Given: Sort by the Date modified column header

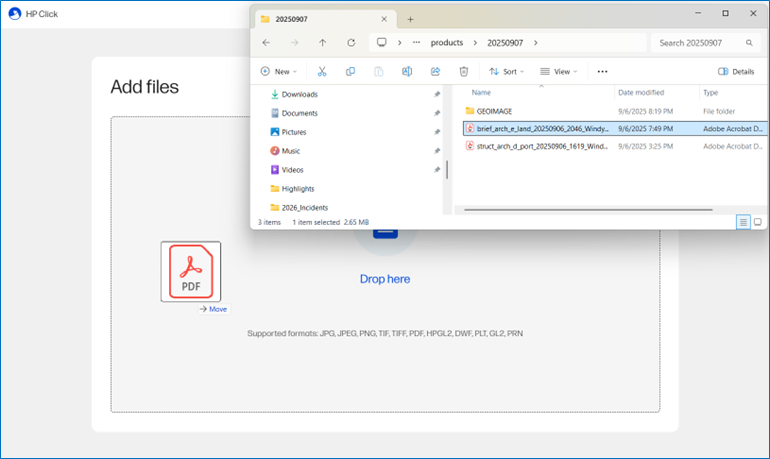Looking at the screenshot, I should tap(640, 93).
